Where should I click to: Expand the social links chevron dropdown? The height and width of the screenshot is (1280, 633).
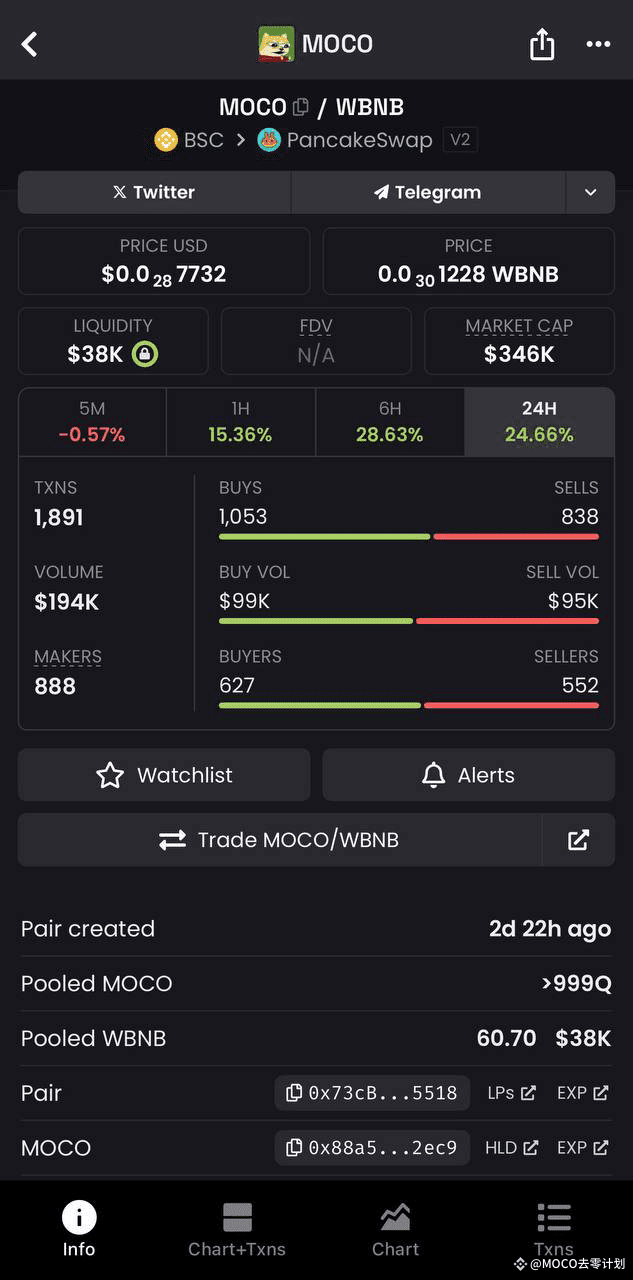pos(591,192)
